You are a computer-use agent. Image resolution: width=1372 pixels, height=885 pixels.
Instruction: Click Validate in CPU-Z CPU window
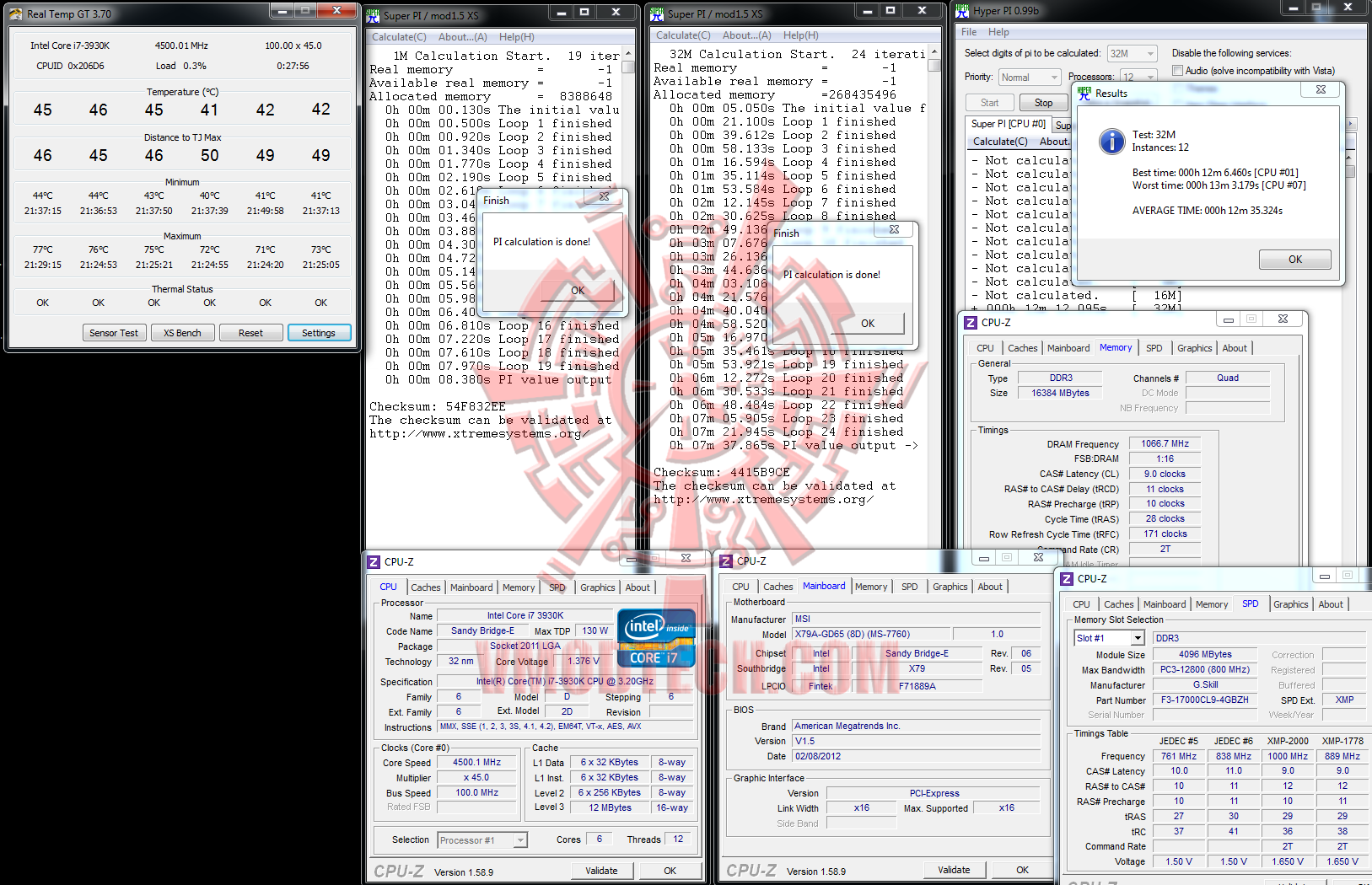click(601, 871)
